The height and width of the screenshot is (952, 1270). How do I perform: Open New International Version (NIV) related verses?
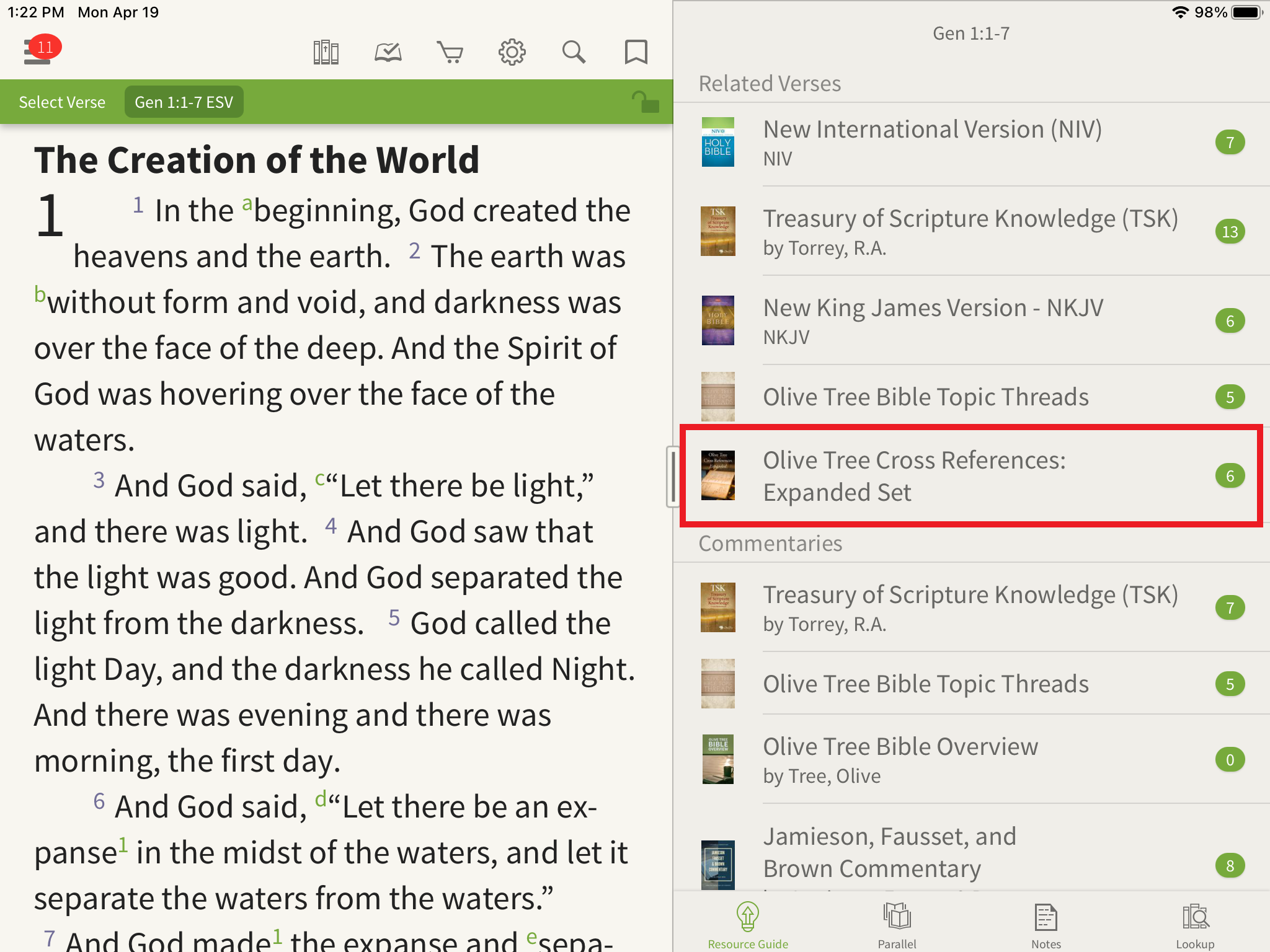(972, 143)
